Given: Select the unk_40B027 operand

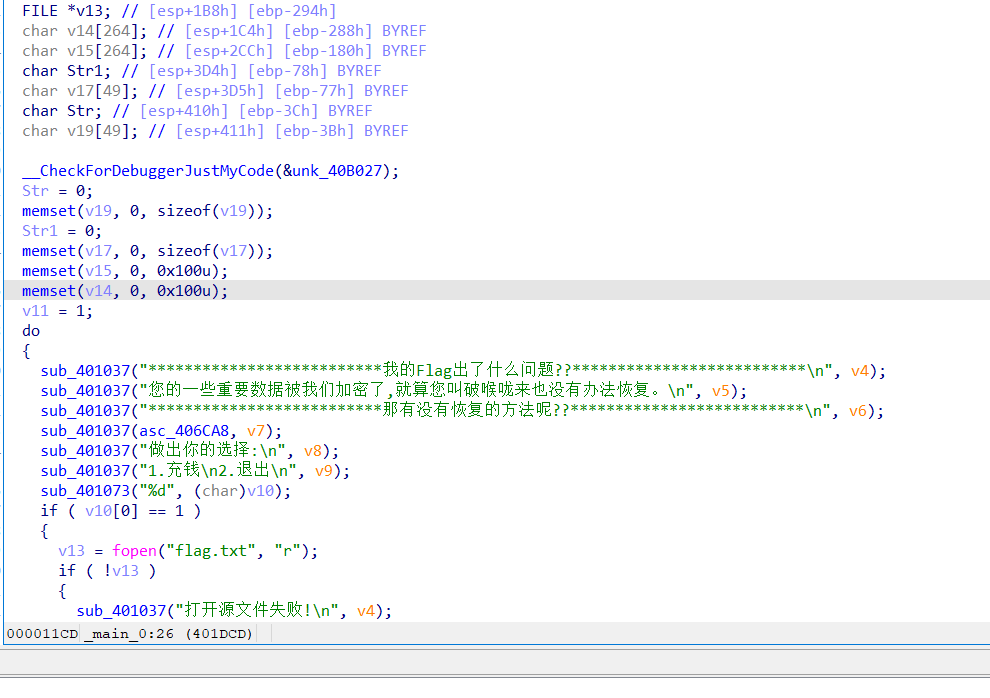Looking at the screenshot, I should pyautogui.click(x=337, y=171).
